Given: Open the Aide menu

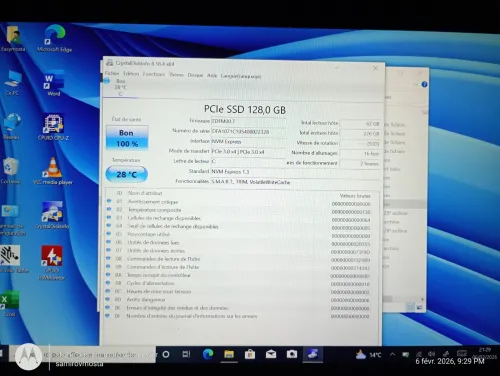Looking at the screenshot, I should pos(212,75).
